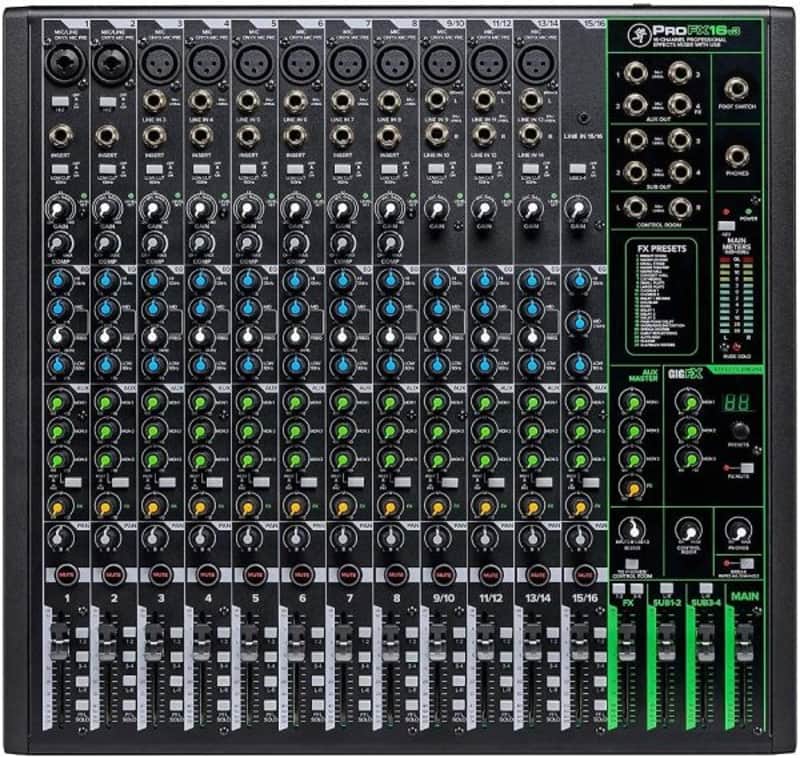Image resolution: width=800 pixels, height=758 pixels.
Task: Click the GigFX PRESETS selector knob
Action: (x=739, y=431)
